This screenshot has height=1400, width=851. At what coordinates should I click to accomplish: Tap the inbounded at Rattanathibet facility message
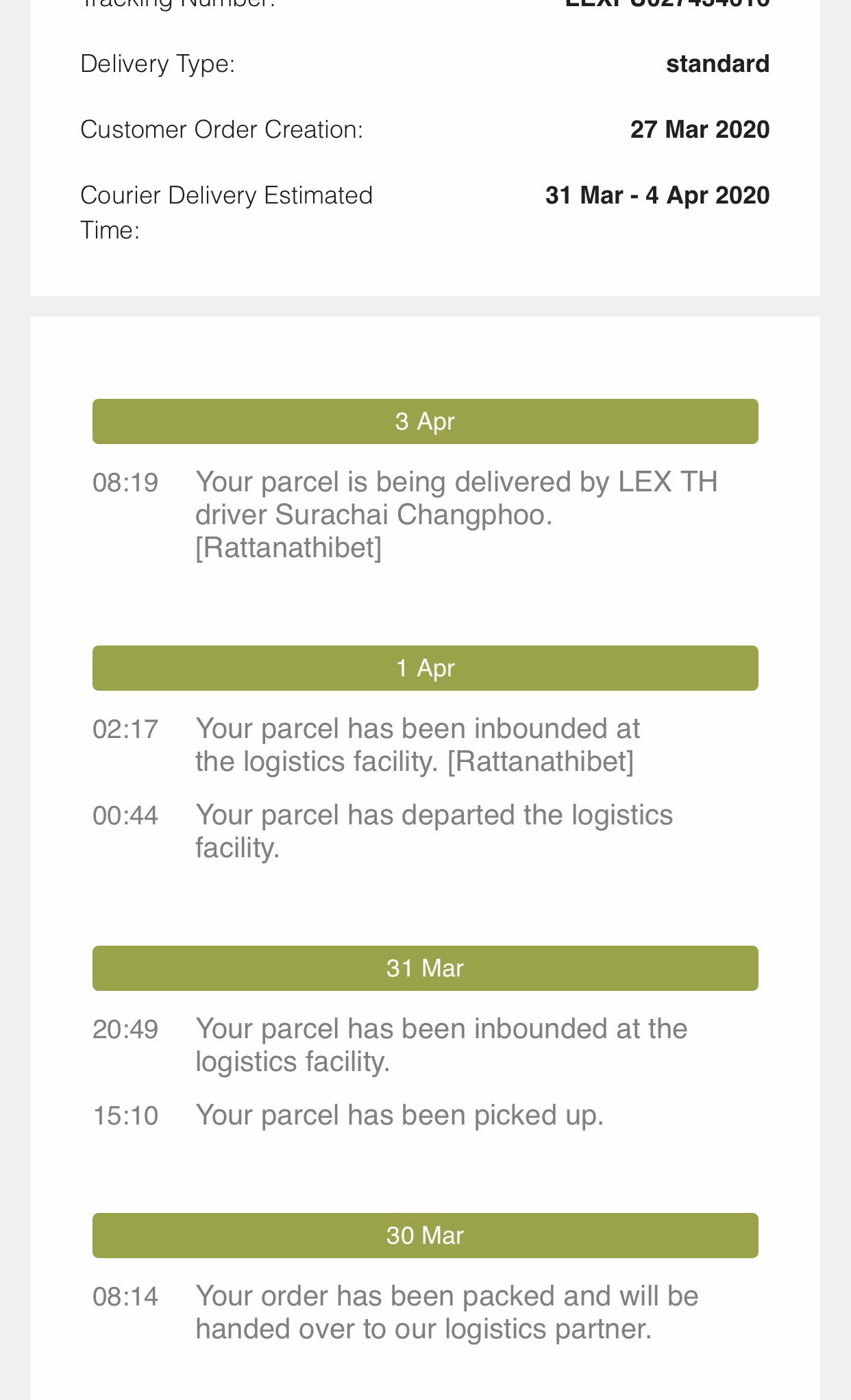coord(417,745)
